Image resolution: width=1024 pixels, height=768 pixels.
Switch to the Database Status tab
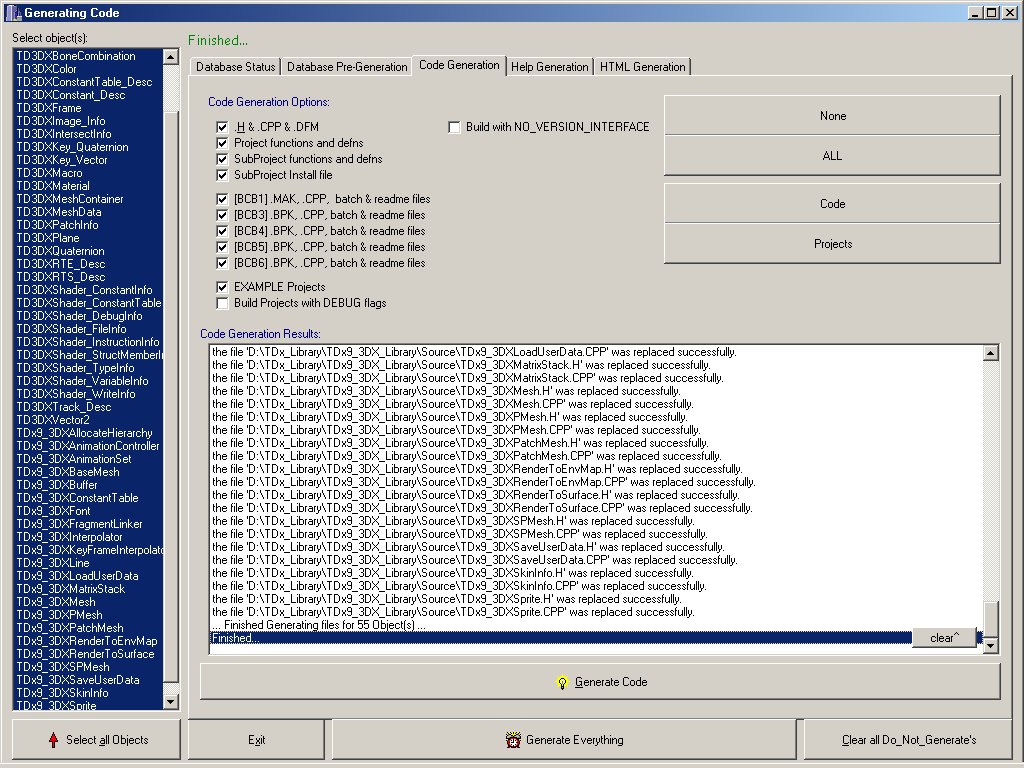click(234, 67)
